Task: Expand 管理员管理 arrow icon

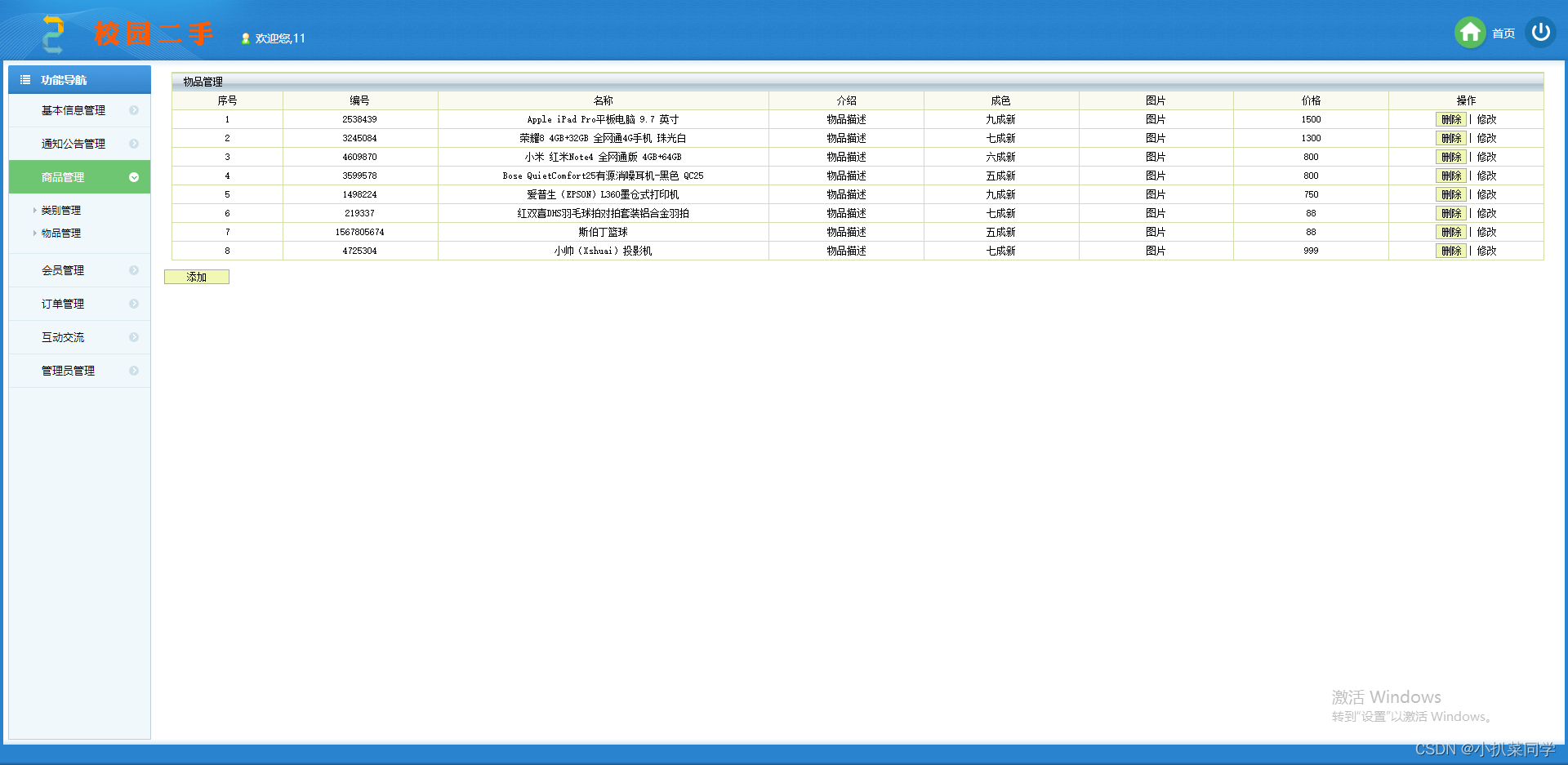Action: click(x=134, y=371)
